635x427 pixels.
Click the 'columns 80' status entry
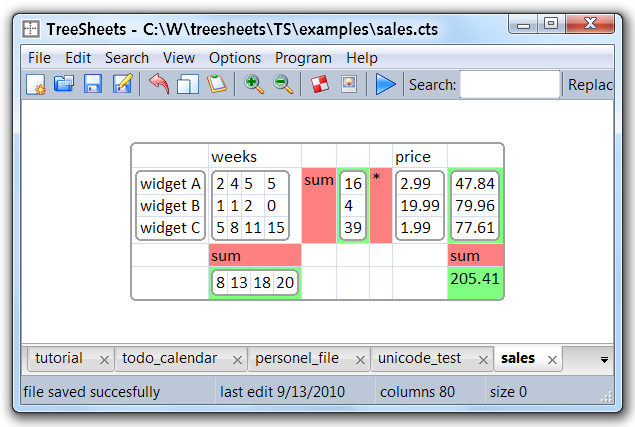pyautogui.click(x=417, y=392)
